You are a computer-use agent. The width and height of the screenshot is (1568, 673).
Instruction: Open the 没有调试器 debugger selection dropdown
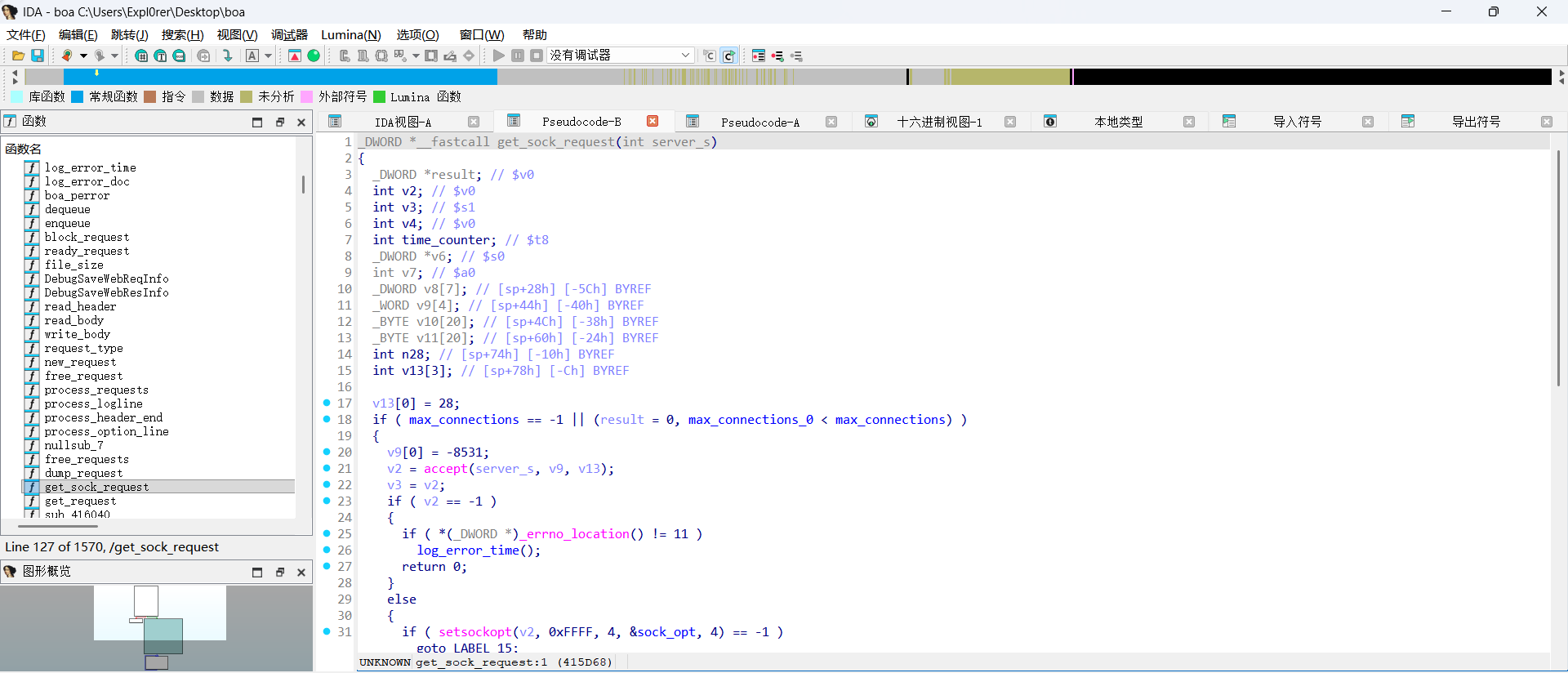tap(621, 56)
